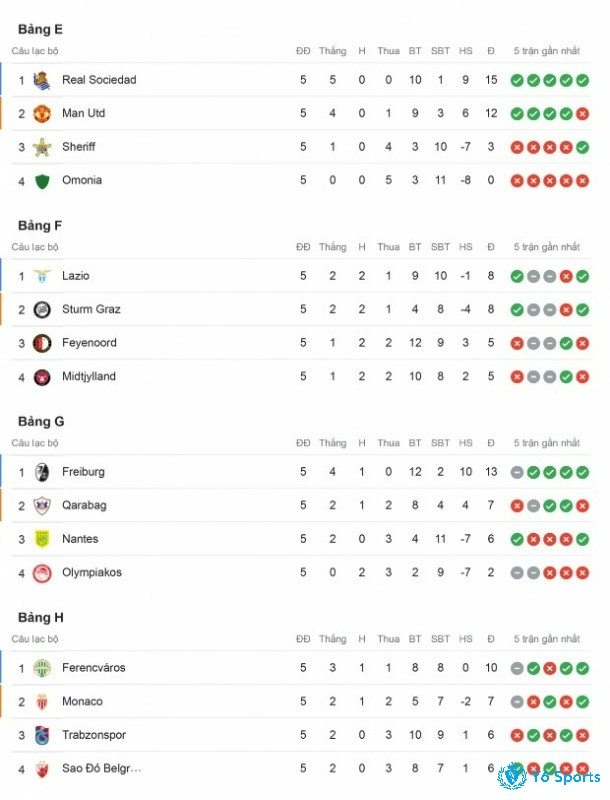Click the Trabzonspor club crest
The height and width of the screenshot is (800, 610).
[42, 735]
